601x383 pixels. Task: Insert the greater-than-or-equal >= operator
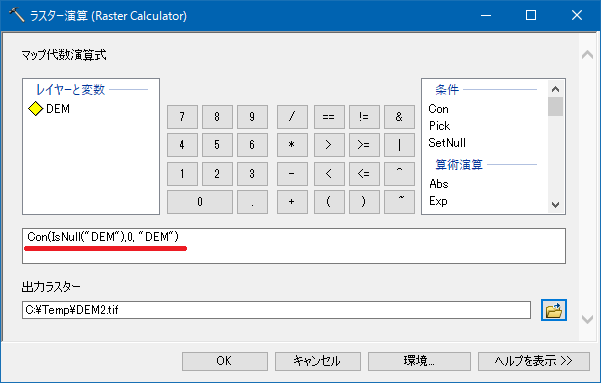[x=364, y=145]
